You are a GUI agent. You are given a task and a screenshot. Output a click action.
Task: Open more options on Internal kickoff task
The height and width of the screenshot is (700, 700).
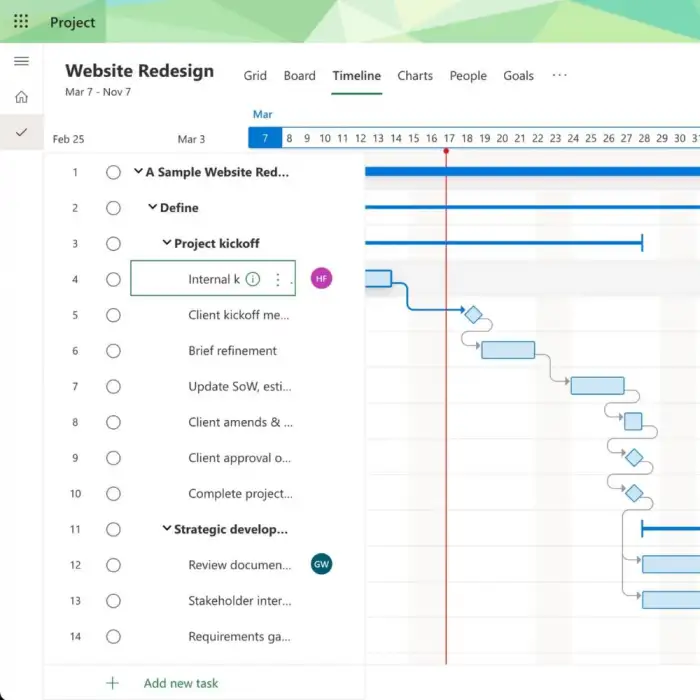click(x=278, y=280)
